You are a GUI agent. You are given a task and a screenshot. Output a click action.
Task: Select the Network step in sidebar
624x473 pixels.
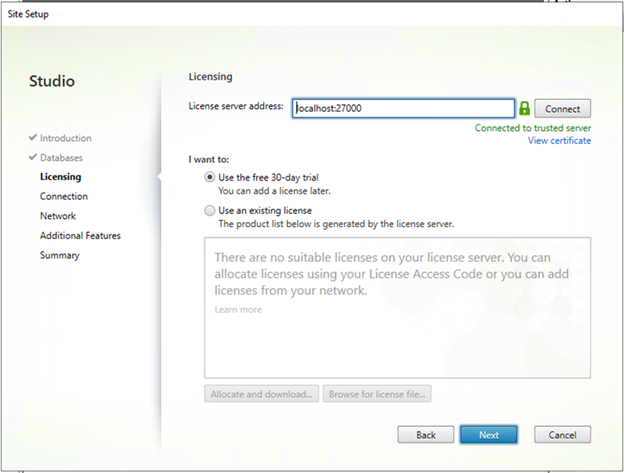coord(58,216)
